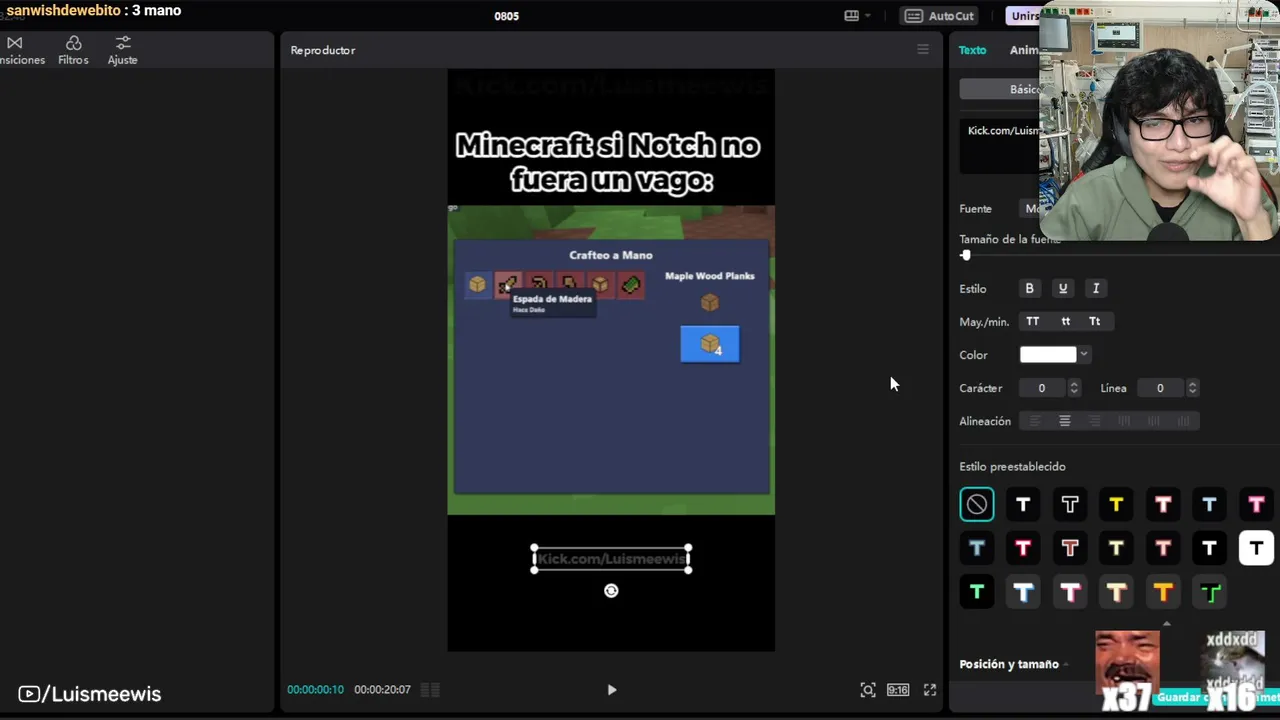This screenshot has height=720, width=1280.
Task: Apply orange T preset in third row
Action: pyautogui.click(x=1163, y=592)
